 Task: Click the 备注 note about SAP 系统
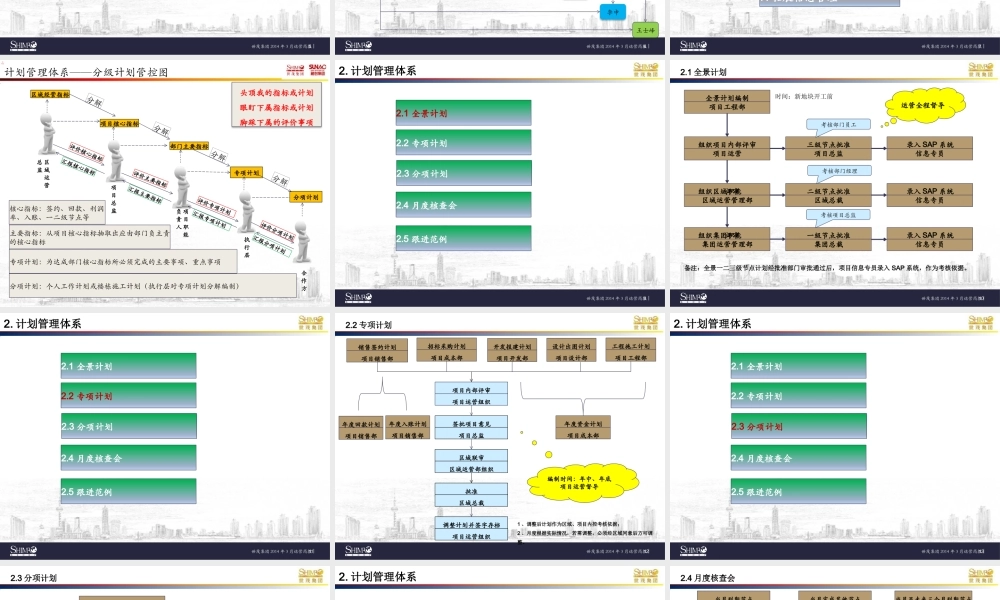coord(826,268)
